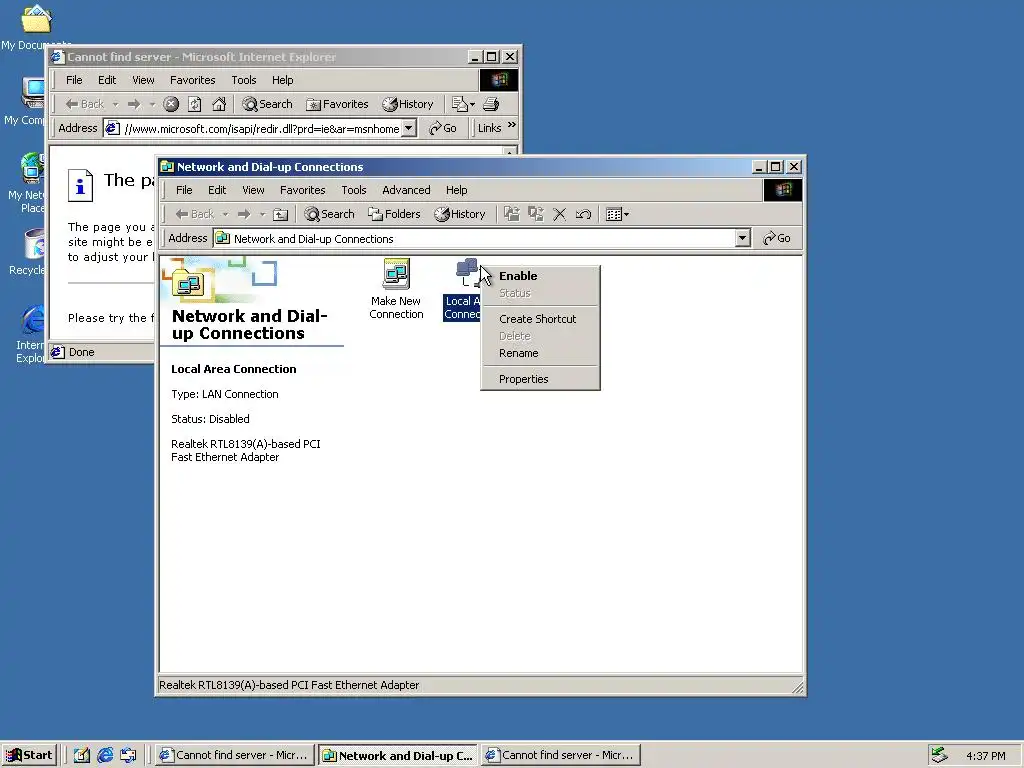
Task: Open Favorites menu in Network and Dial-up Connections
Action: [302, 190]
